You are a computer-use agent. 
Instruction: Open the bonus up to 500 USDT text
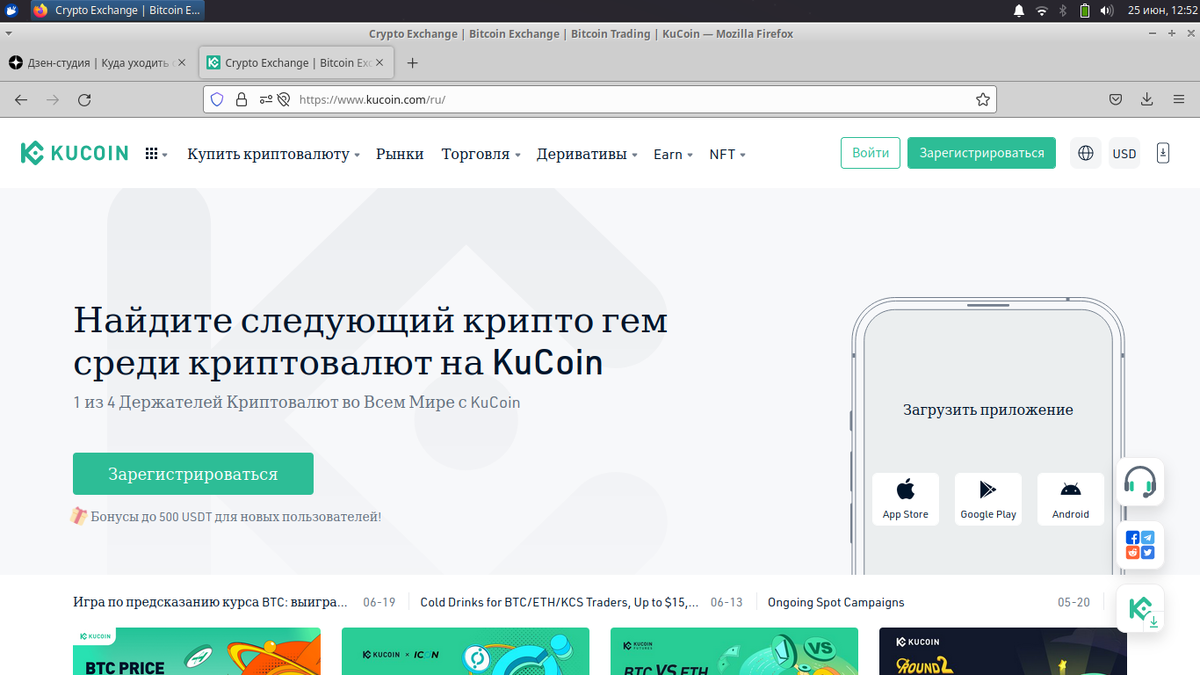[x=236, y=517]
